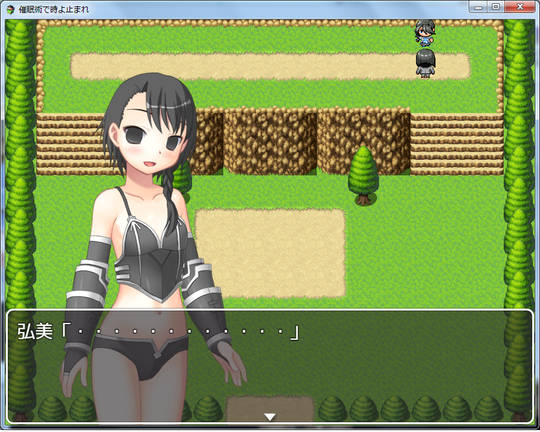Click the large square sand patch in center
Screen dimensions: 540x432
pos(271,253)
